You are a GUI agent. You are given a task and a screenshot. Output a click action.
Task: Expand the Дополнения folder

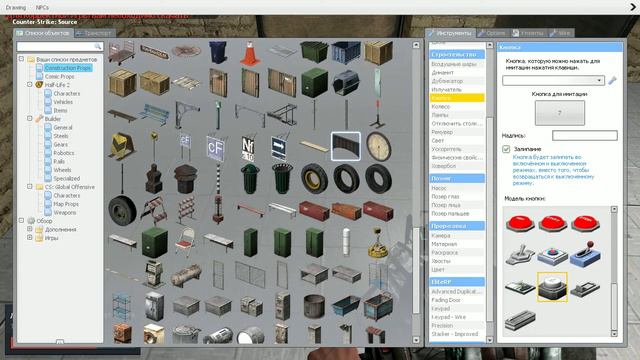(30, 229)
